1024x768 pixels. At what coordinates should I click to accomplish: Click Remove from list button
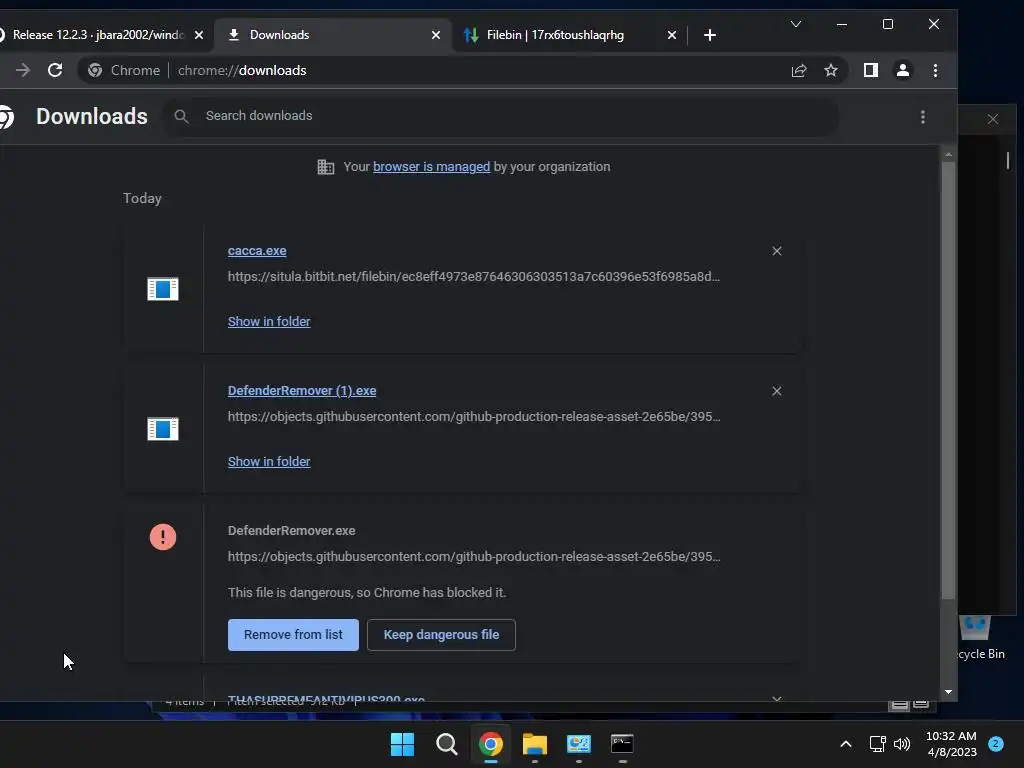click(293, 635)
